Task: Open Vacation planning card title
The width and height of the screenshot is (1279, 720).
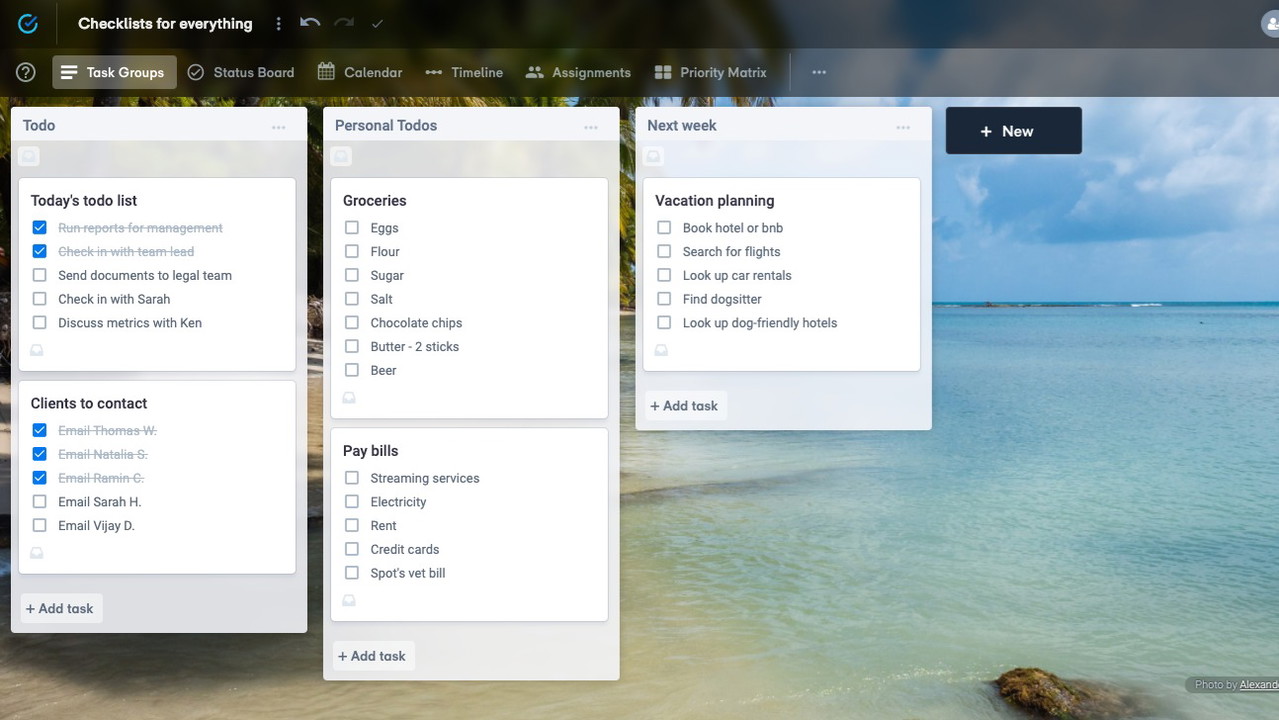Action: click(x=714, y=200)
